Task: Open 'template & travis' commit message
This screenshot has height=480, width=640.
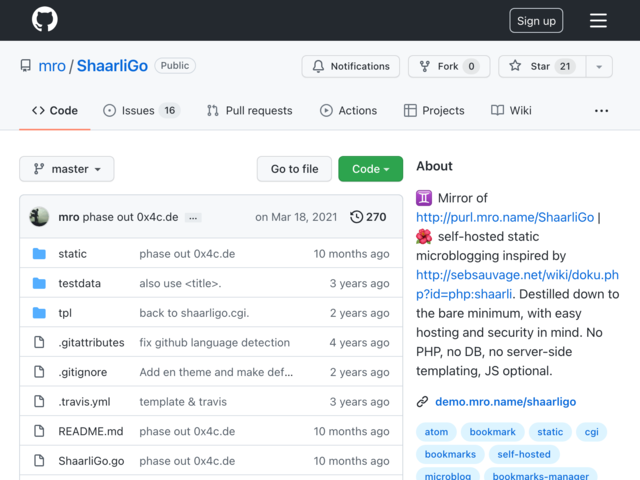Action: [x=183, y=402]
